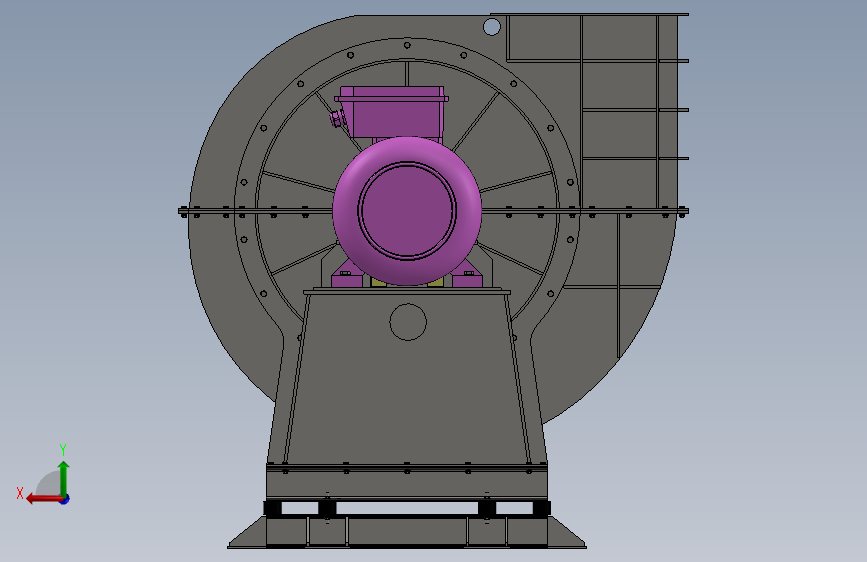The image size is (867, 562).
Task: Select the purple motor round end cover
Action: click(407, 210)
